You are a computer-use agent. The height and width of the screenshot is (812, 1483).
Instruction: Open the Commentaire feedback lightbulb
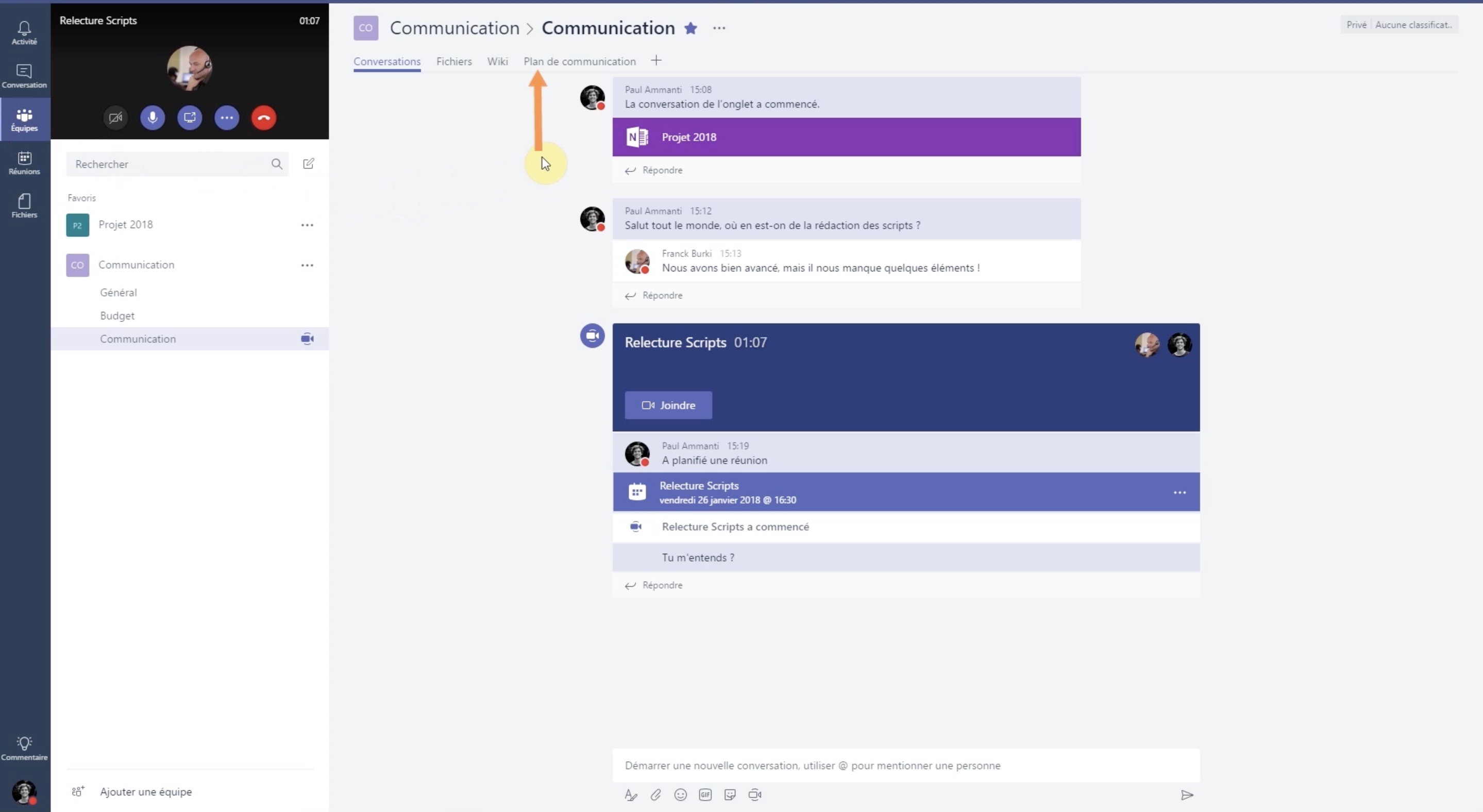pos(24,748)
